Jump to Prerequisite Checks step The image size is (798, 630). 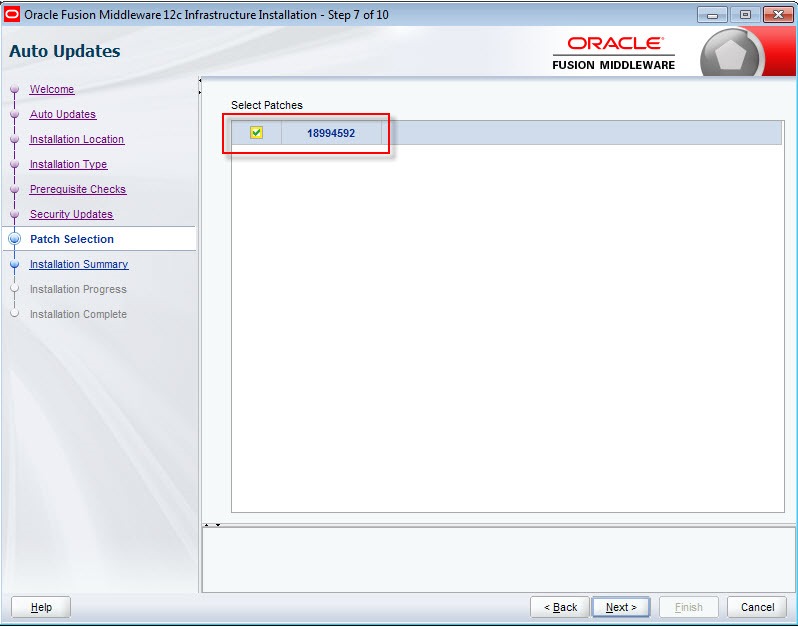(78, 189)
